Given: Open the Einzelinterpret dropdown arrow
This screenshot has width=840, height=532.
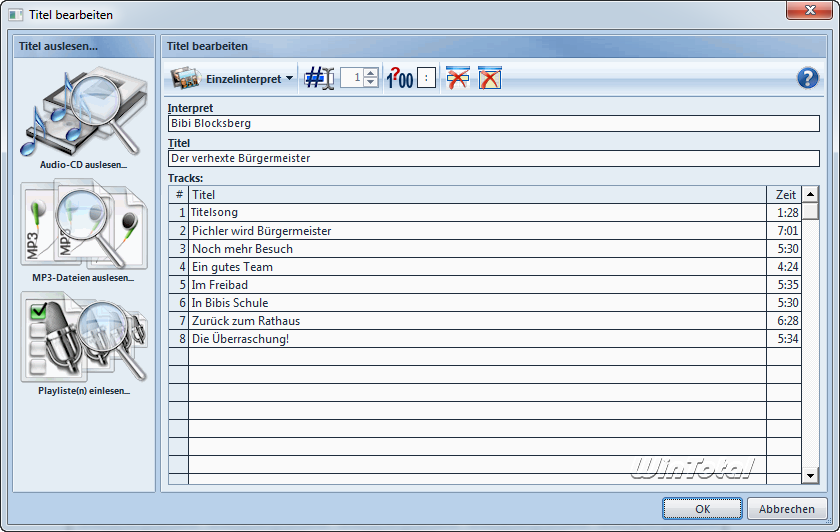Looking at the screenshot, I should pos(289,78).
